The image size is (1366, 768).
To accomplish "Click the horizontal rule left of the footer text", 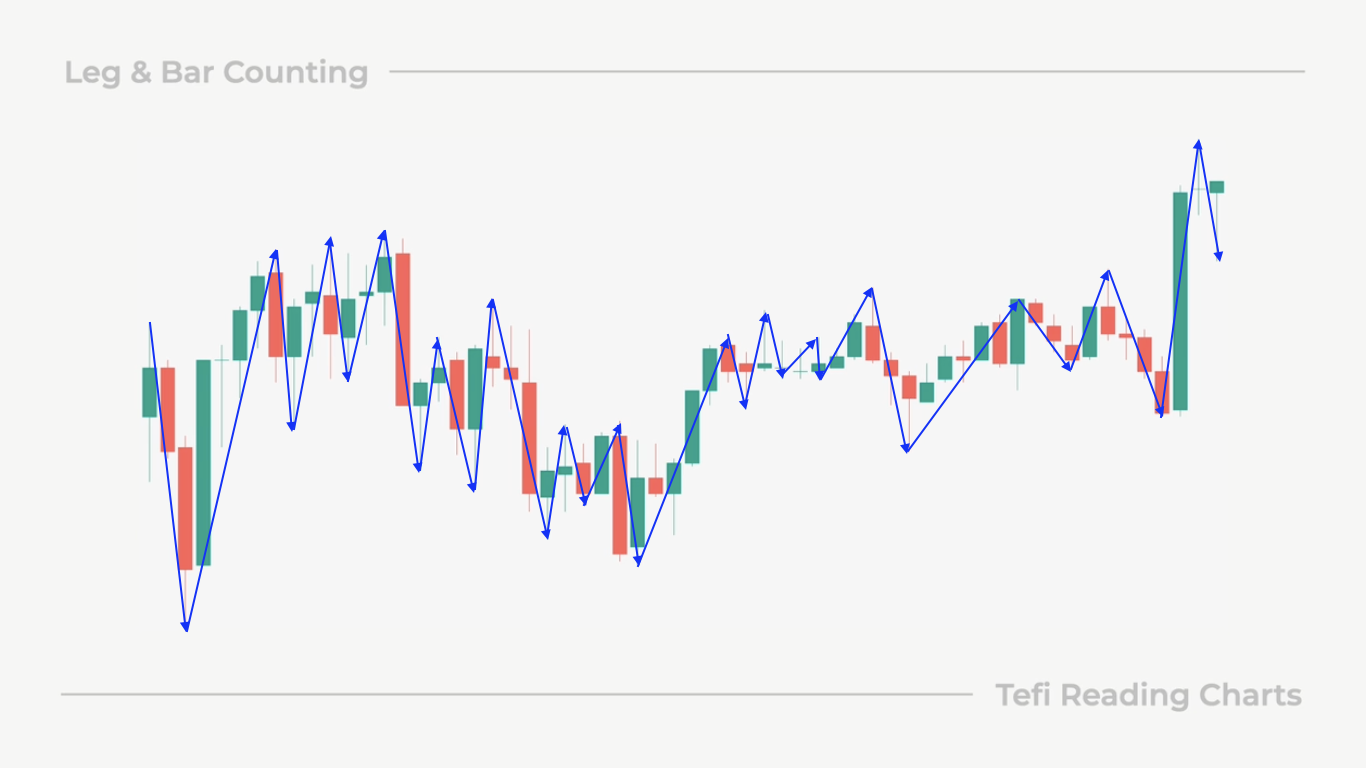I will (516, 694).
